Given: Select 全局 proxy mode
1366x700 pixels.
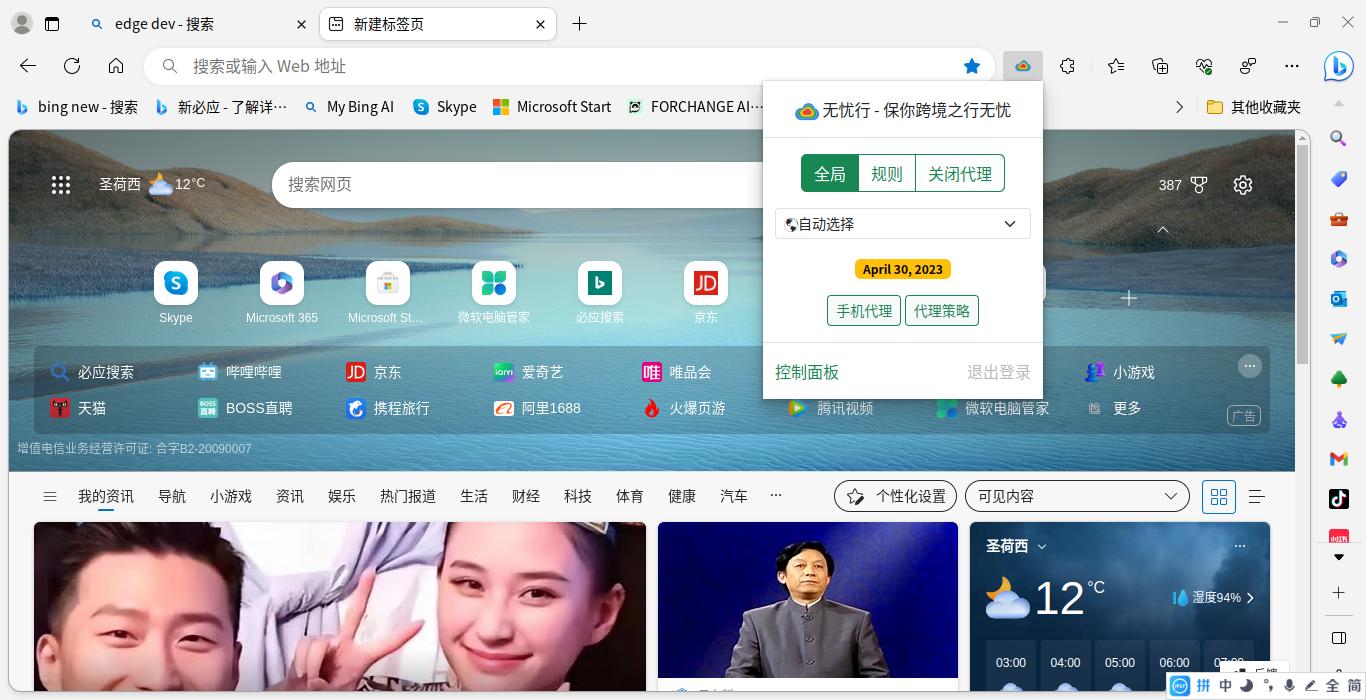Looking at the screenshot, I should point(830,174).
